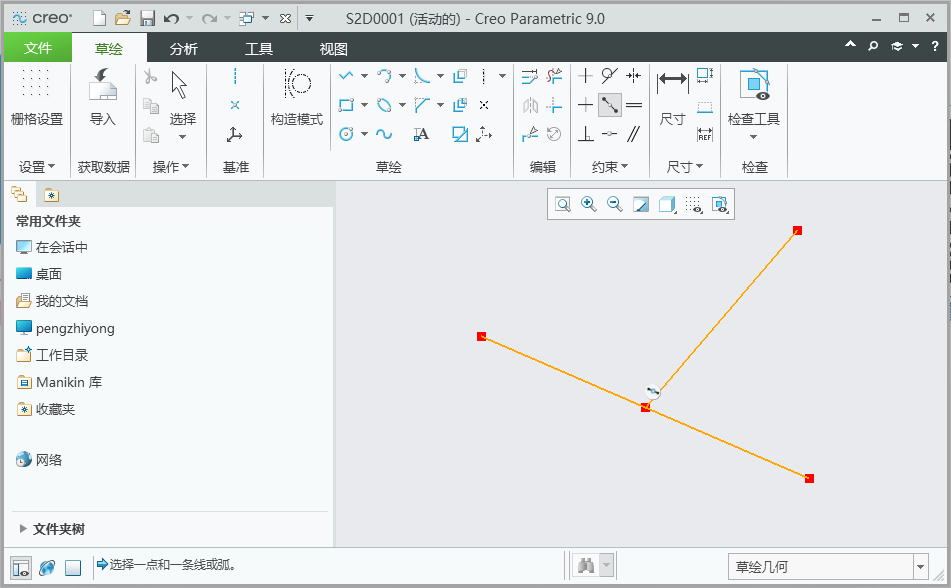Screen dimensions: 951x588
Task: Open the 检查工具 inspect tools button
Action: tap(754, 104)
